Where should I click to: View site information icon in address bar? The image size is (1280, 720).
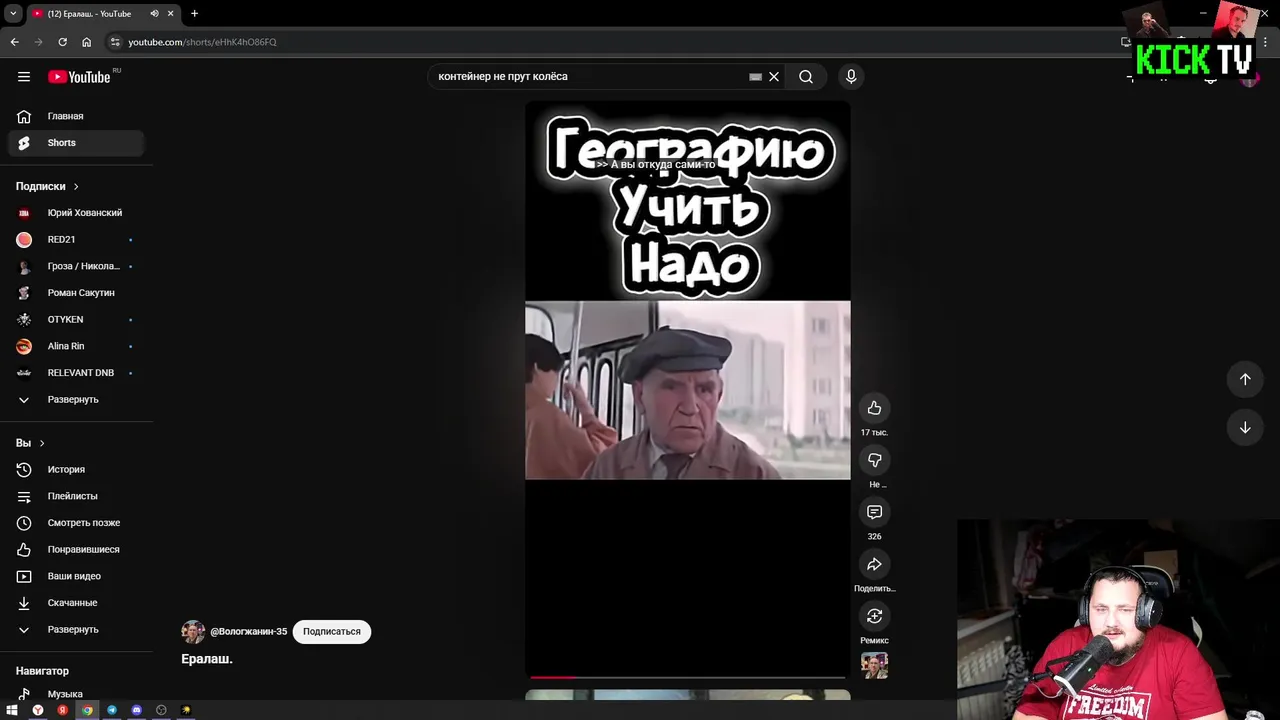115,42
